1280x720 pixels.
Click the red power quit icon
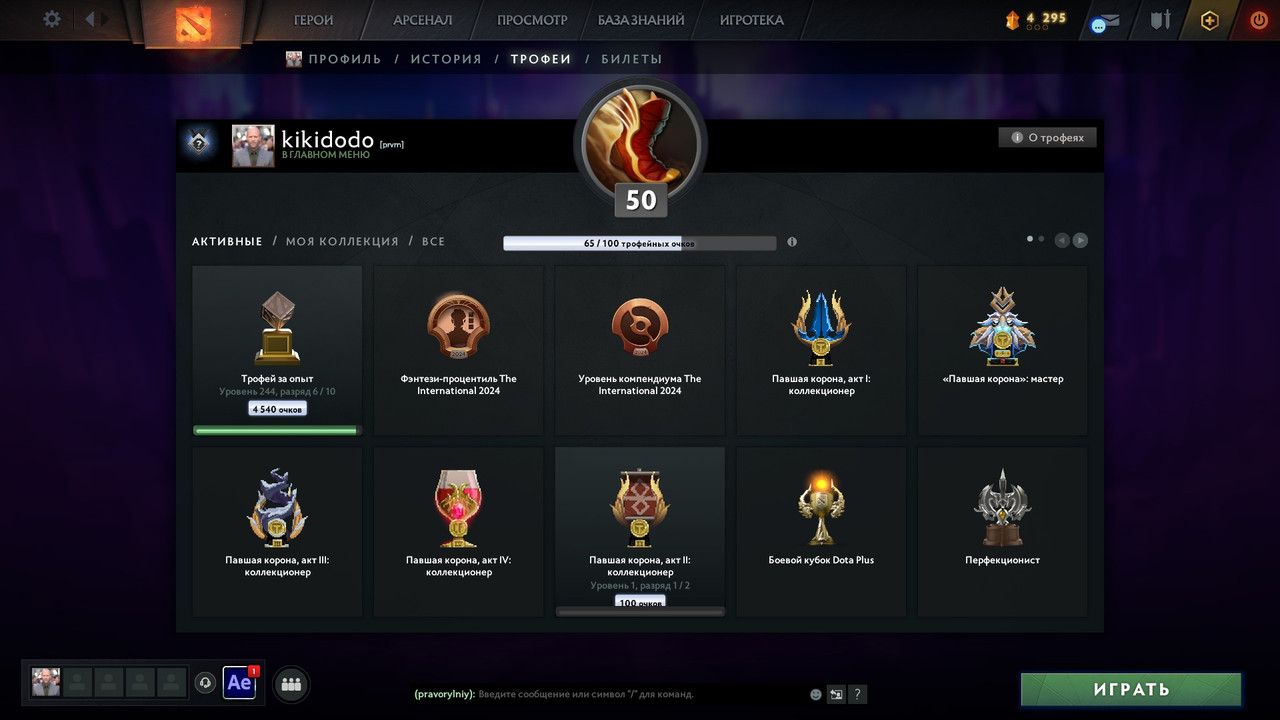pyautogui.click(x=1259, y=20)
